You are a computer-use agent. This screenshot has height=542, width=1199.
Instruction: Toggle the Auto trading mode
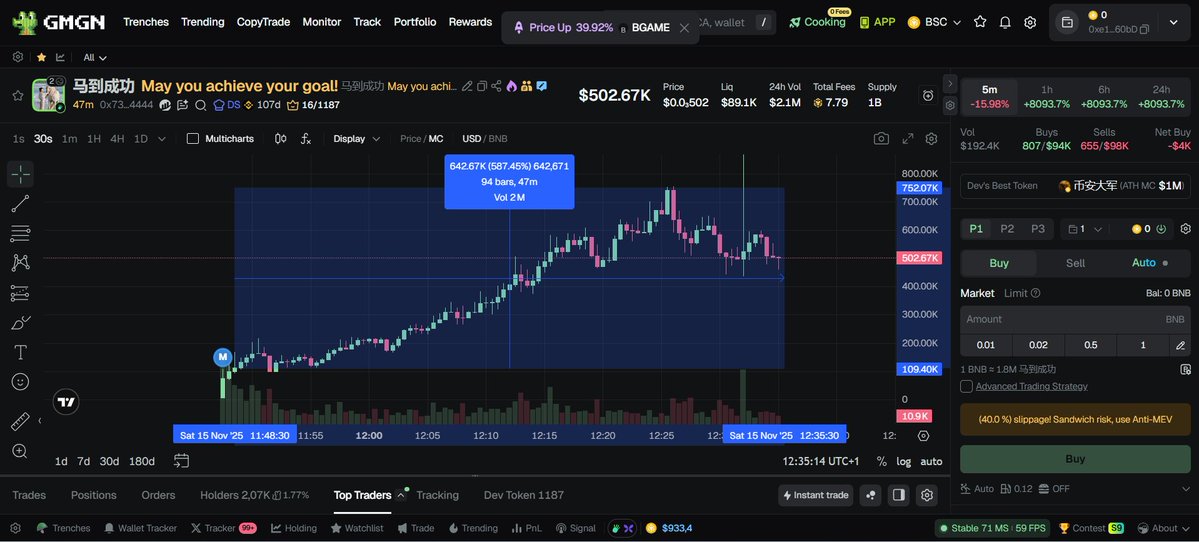coord(1152,262)
